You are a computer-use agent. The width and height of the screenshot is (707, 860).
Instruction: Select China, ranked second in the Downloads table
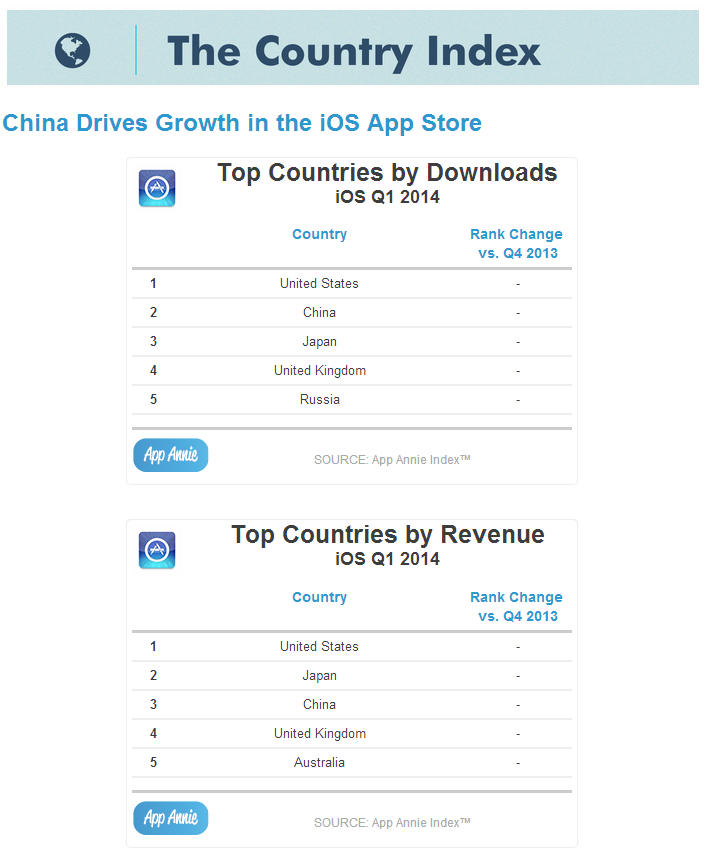(319, 312)
